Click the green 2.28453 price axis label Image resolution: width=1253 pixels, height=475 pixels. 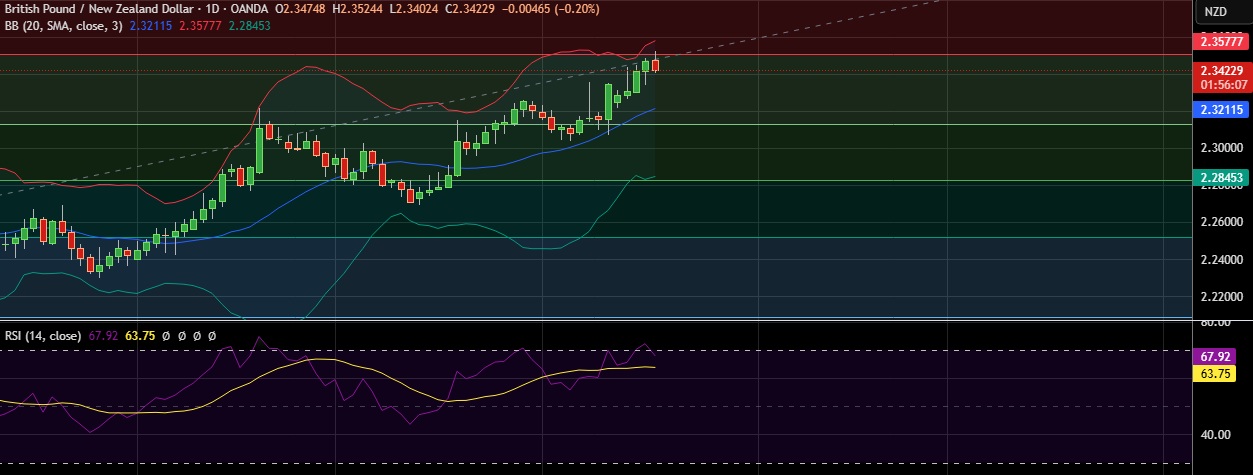(1222, 176)
